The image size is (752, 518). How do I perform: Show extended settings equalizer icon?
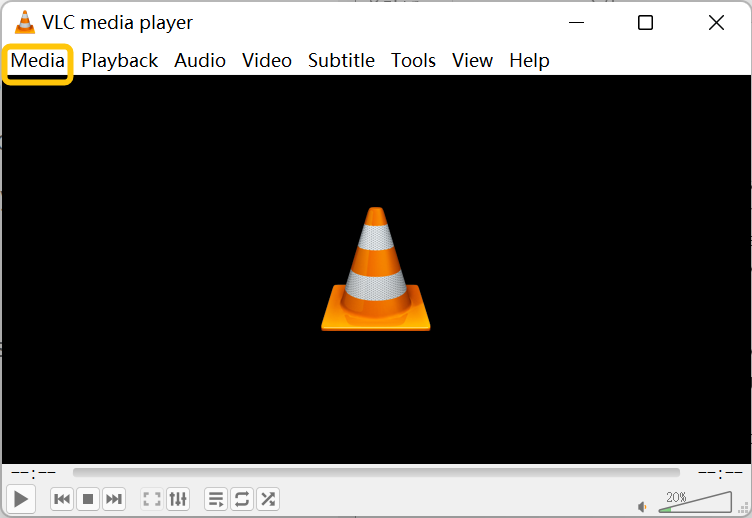(178, 498)
